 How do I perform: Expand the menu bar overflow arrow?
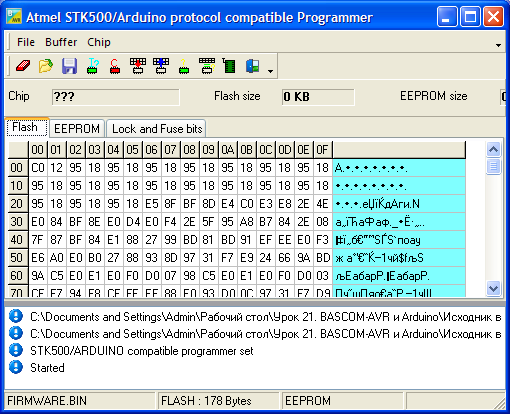498,45
